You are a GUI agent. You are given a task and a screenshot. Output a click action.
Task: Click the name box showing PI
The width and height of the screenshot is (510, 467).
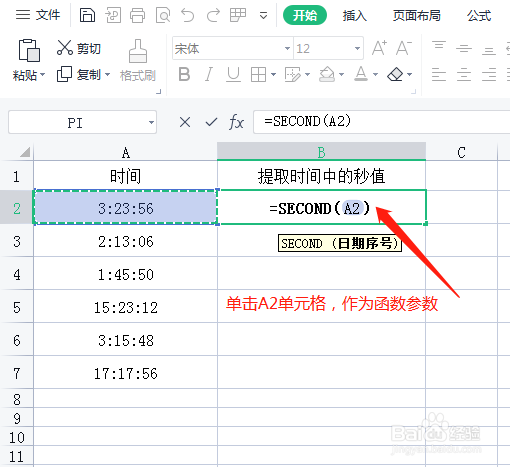click(x=75, y=122)
